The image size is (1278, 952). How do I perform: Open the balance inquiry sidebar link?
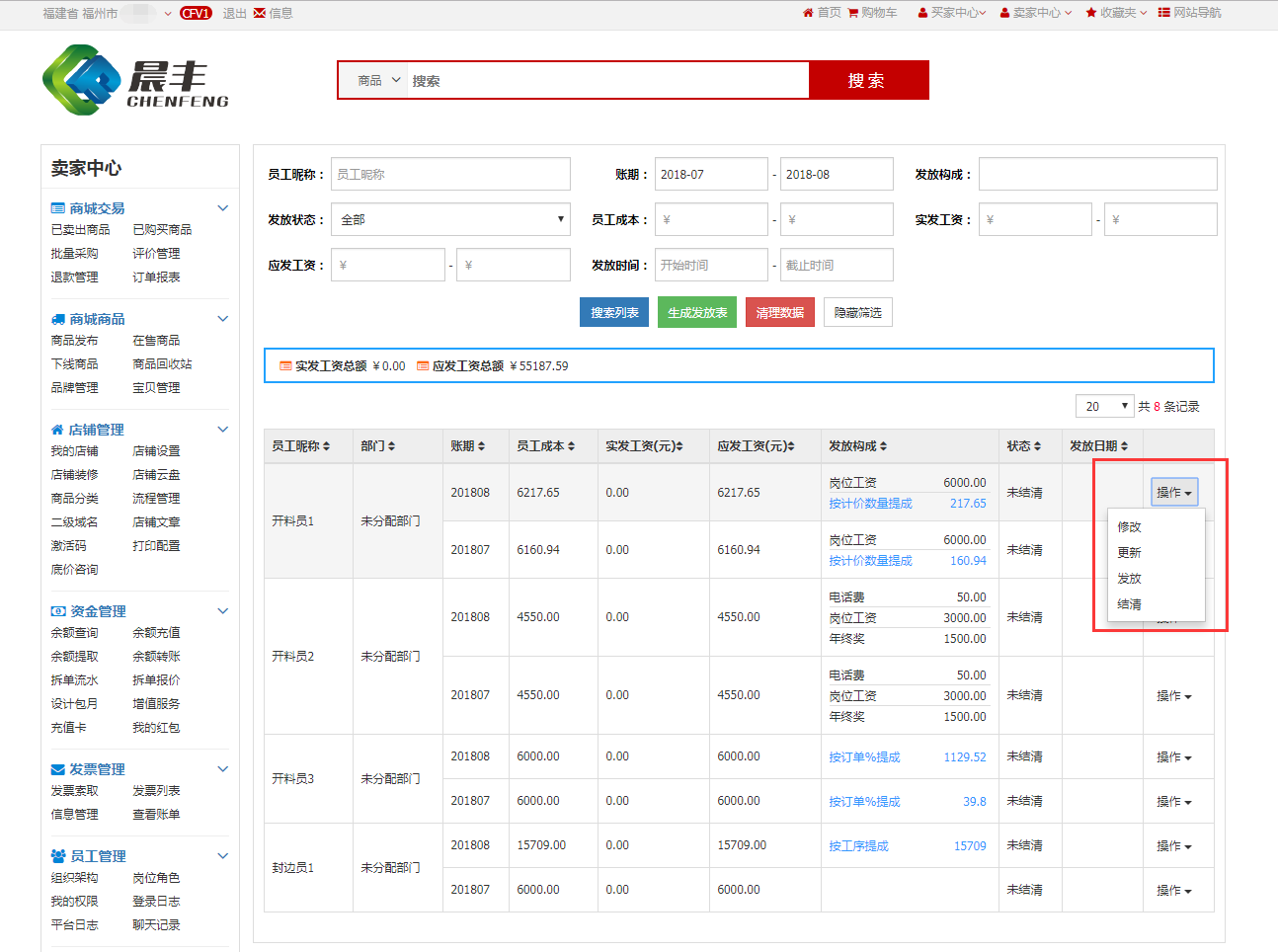point(75,633)
